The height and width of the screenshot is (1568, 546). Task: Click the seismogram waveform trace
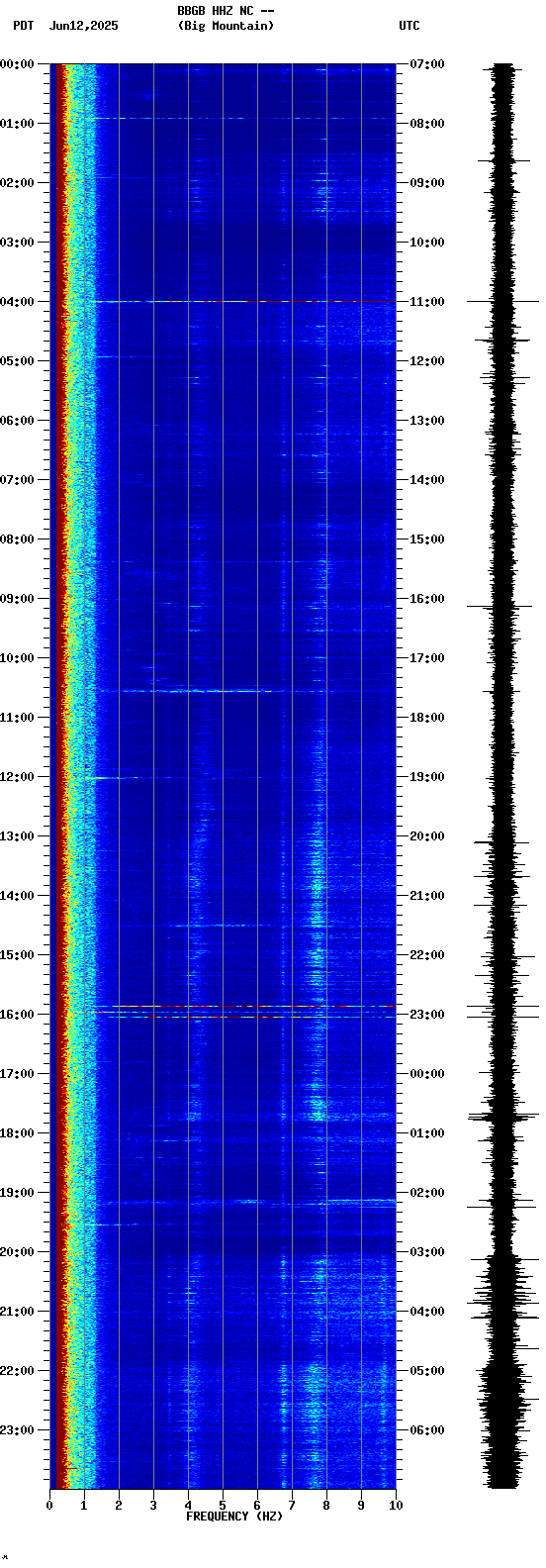[503, 776]
